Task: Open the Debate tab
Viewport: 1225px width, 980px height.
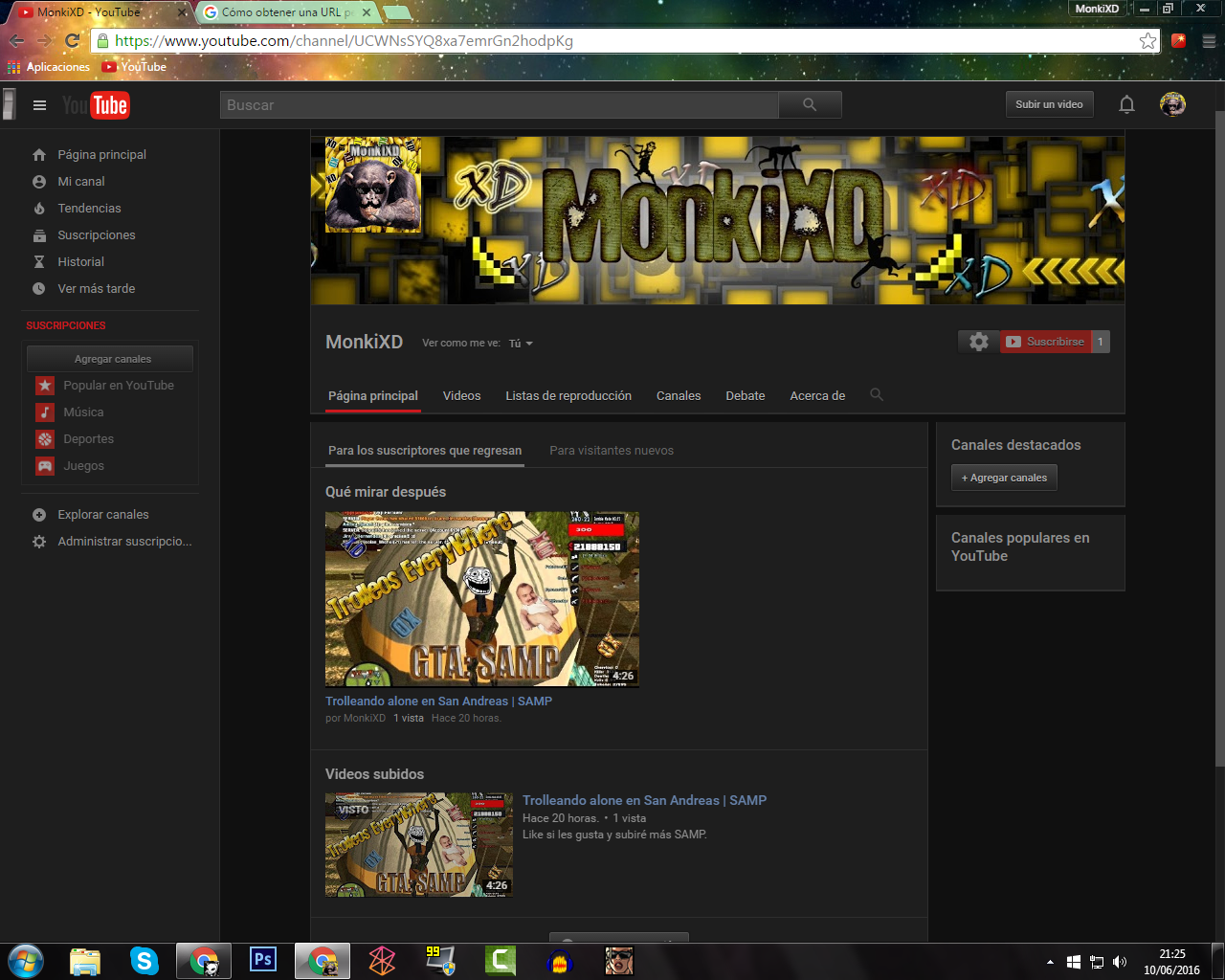Action: coord(746,395)
